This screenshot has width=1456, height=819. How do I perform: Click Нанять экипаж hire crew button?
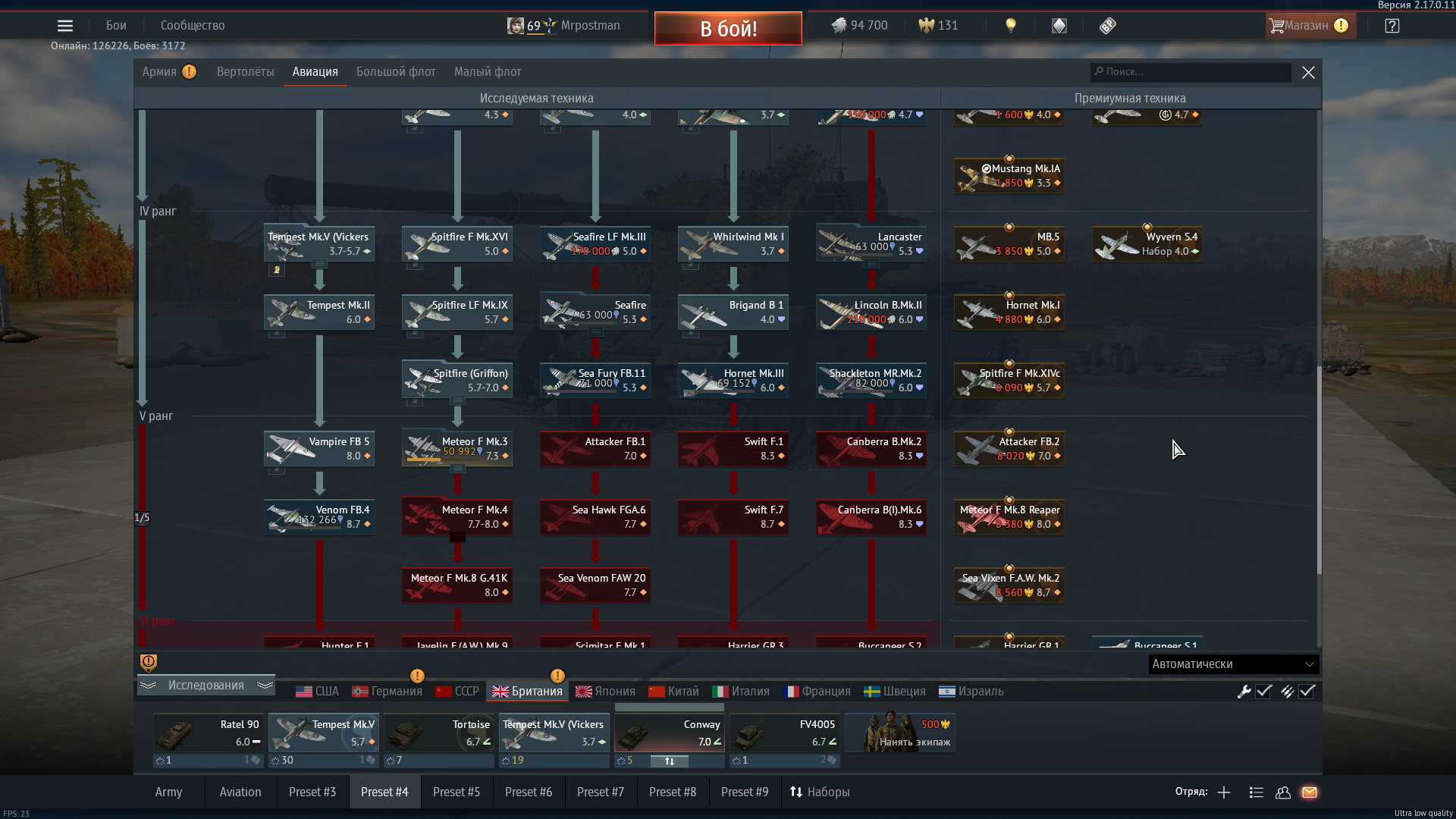(x=900, y=733)
